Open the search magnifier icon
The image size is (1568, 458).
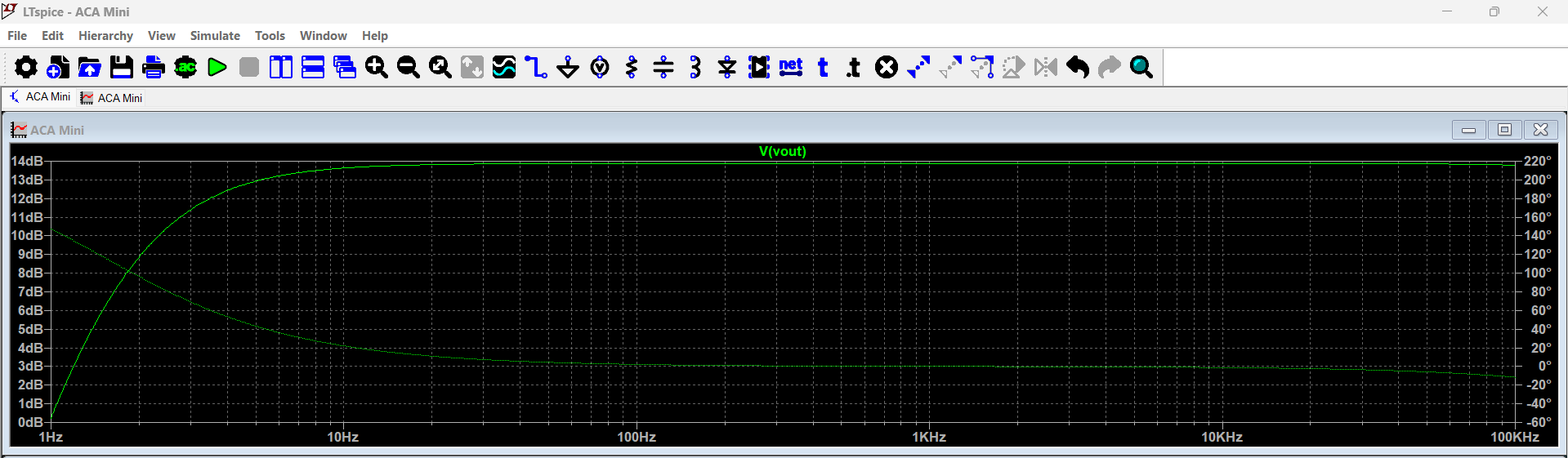point(1141,67)
